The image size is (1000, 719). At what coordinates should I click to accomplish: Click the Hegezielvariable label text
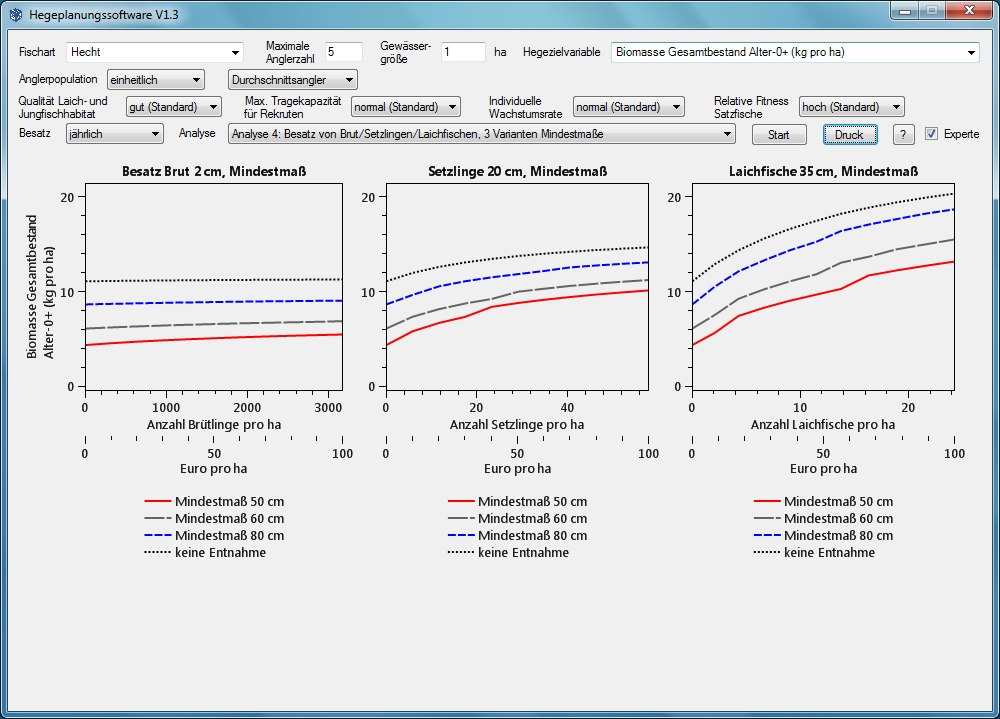point(562,52)
